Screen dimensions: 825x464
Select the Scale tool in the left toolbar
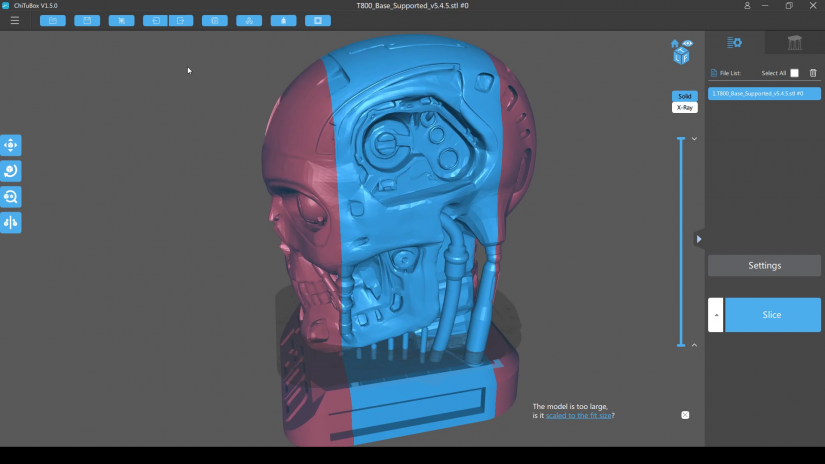click(x=11, y=197)
